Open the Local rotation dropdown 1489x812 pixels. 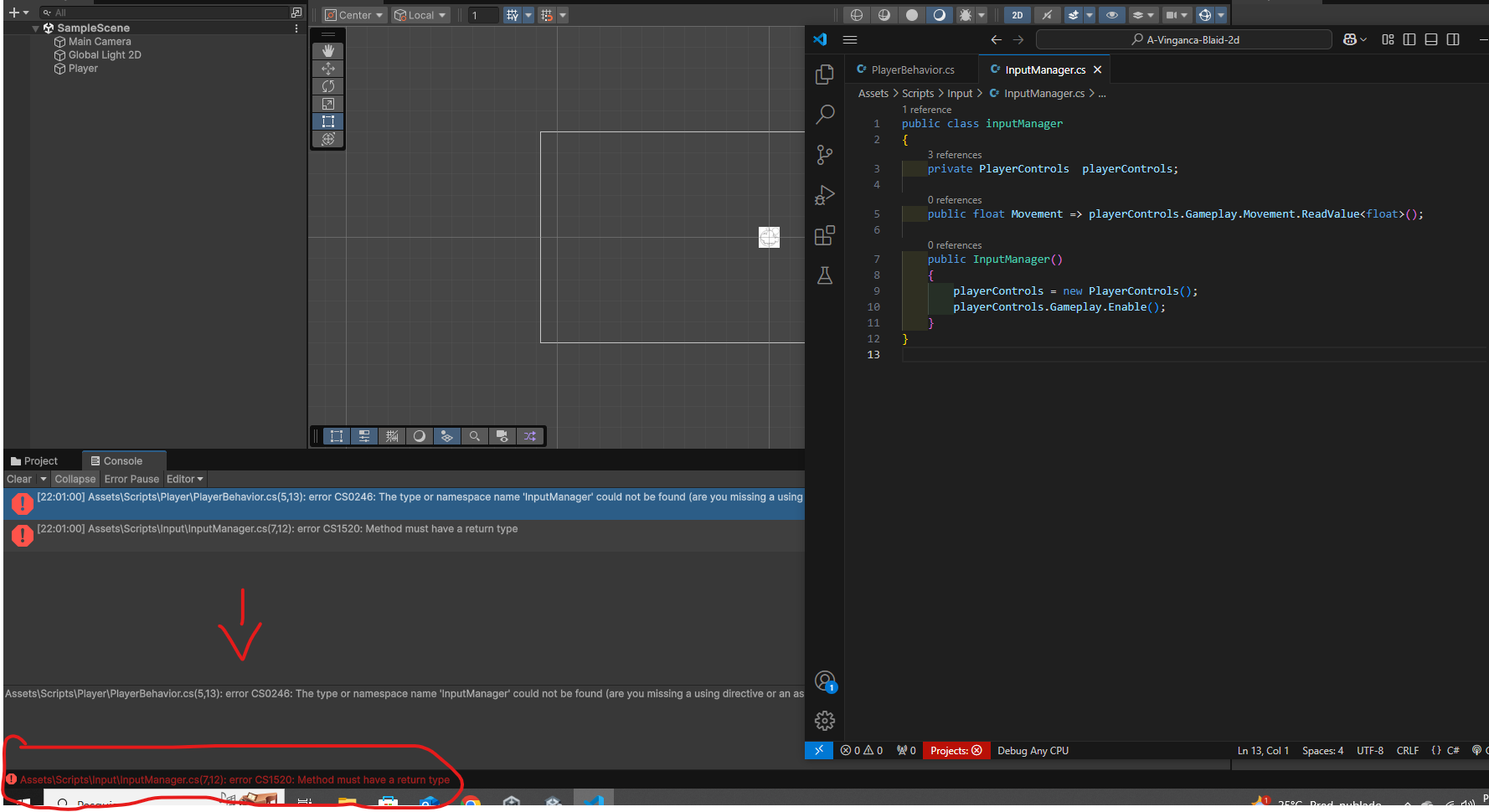[x=420, y=15]
